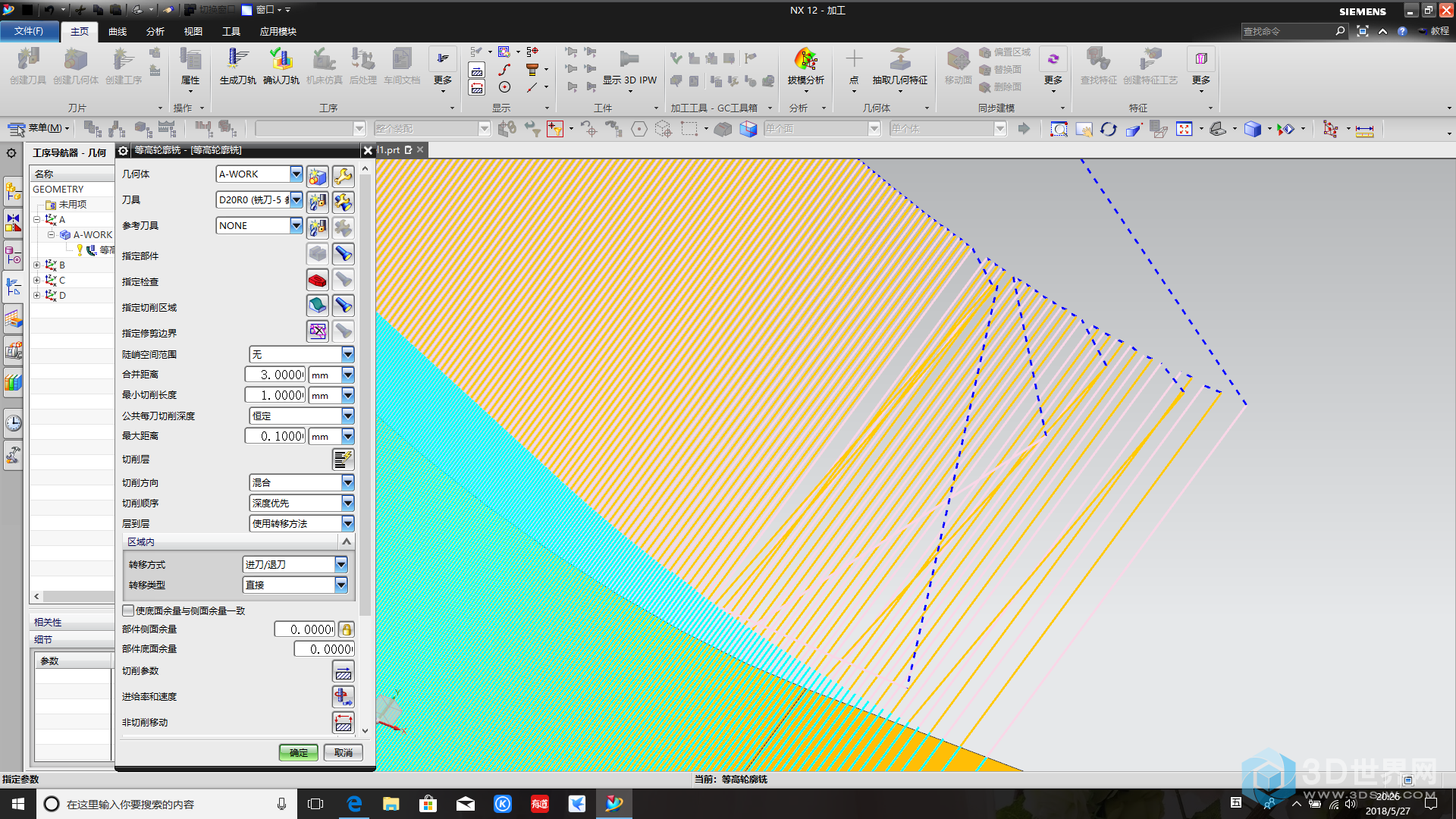Image resolution: width=1456 pixels, height=819 pixels.
Task: Click the 切削参数 settings icon
Action: click(x=343, y=671)
